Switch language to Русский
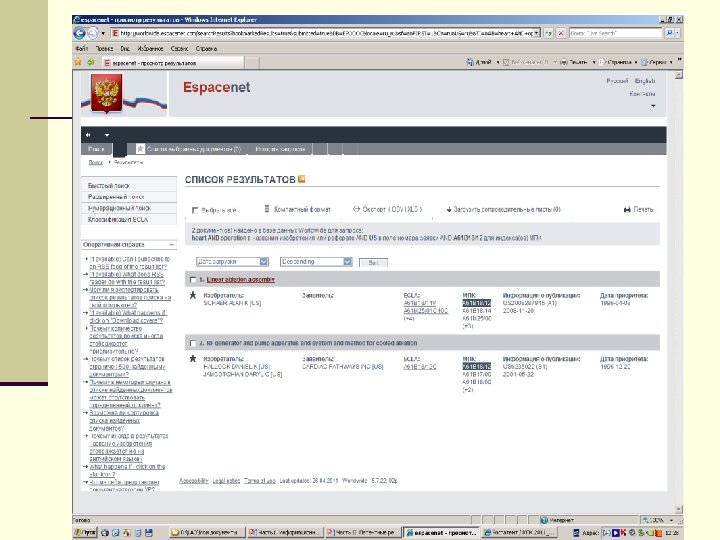This screenshot has width=720, height=540. (x=617, y=81)
